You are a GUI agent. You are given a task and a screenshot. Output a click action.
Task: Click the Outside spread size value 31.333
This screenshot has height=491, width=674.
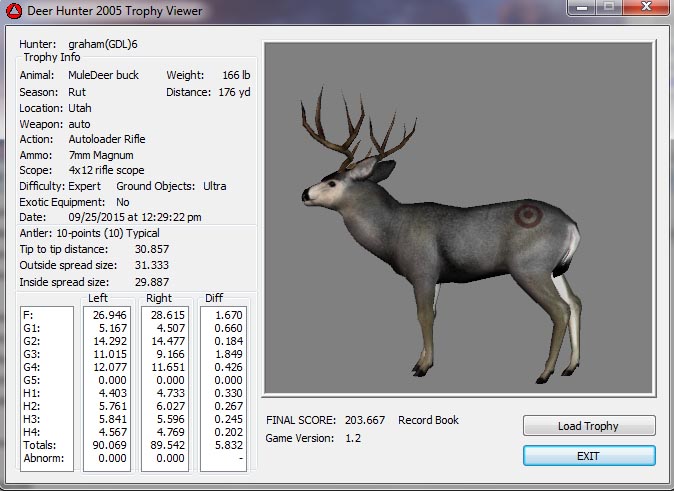(x=152, y=265)
